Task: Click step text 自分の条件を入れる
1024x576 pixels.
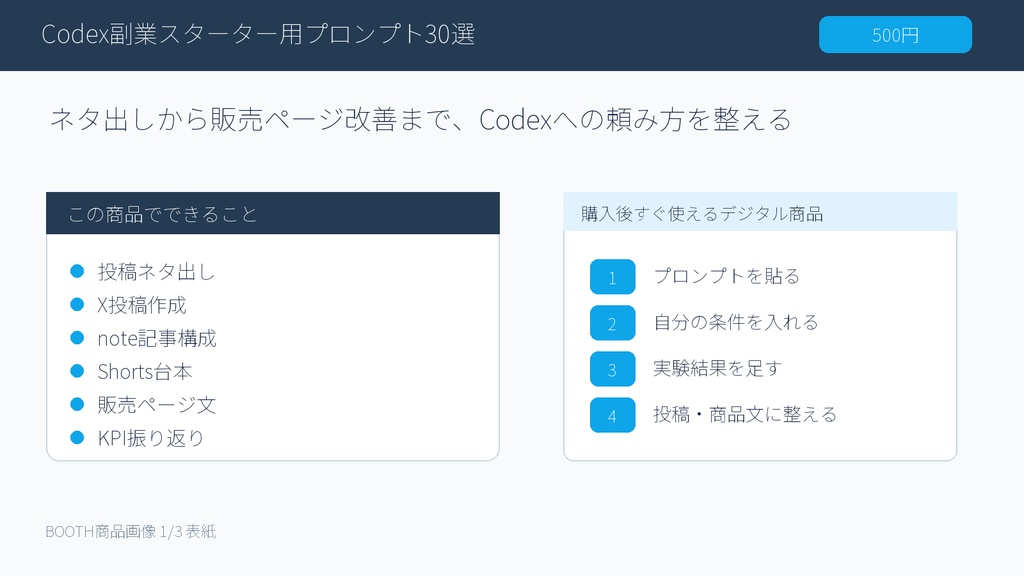Action: (x=736, y=323)
